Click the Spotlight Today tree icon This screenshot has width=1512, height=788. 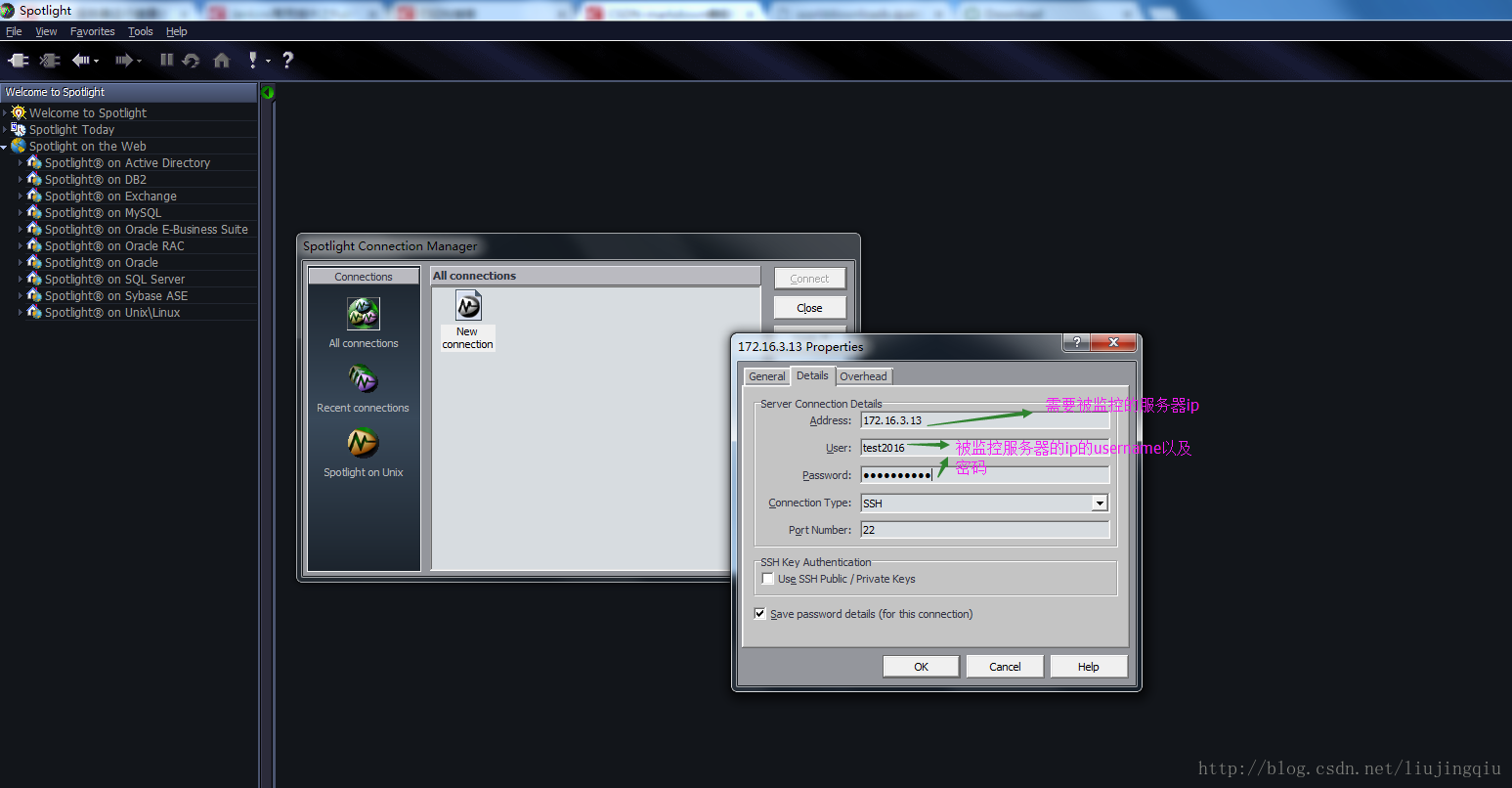(19, 129)
